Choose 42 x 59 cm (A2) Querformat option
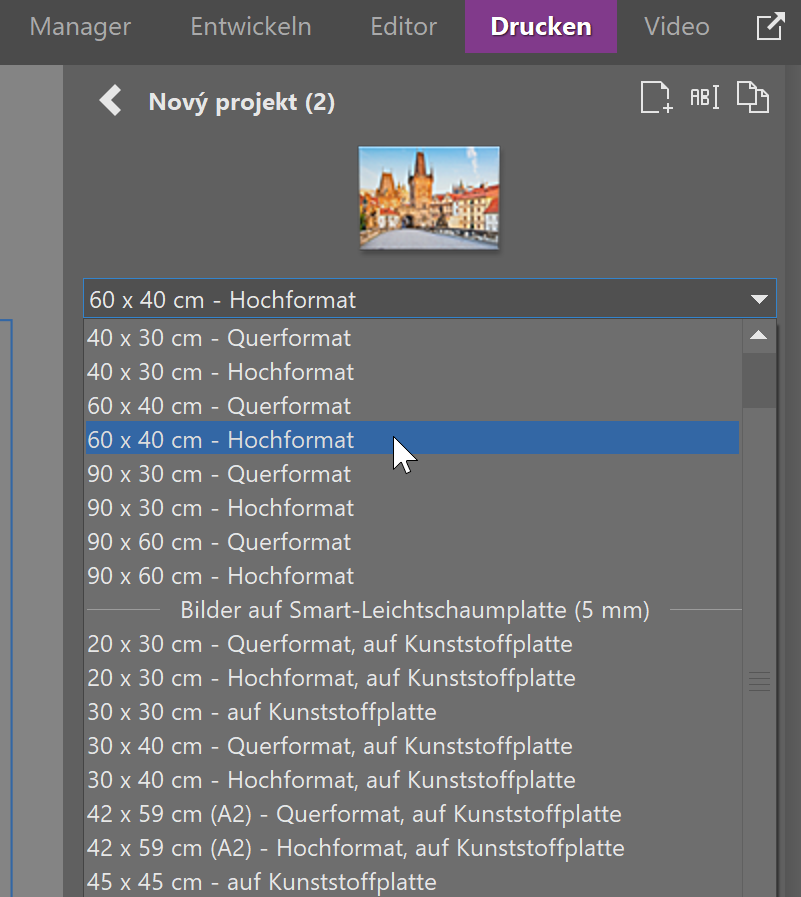This screenshot has height=897, width=801. (354, 814)
